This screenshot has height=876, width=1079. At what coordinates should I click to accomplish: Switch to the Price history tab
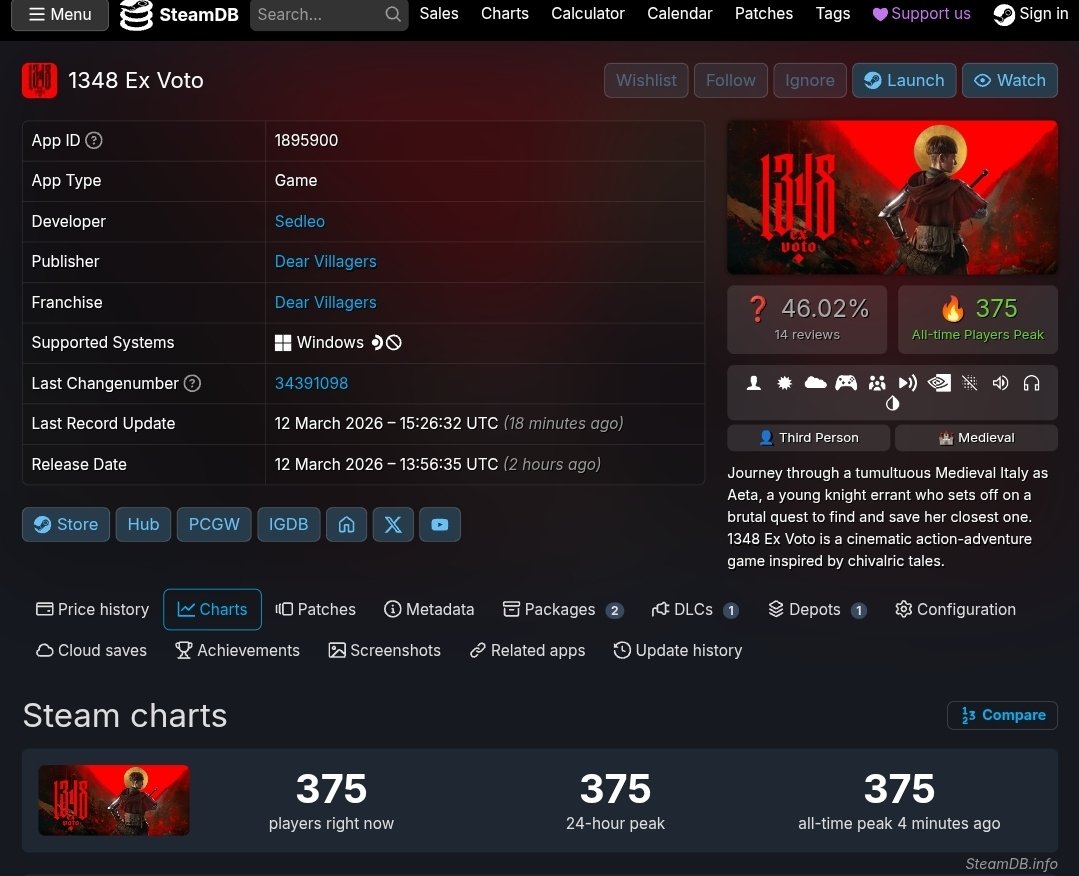[92, 610]
